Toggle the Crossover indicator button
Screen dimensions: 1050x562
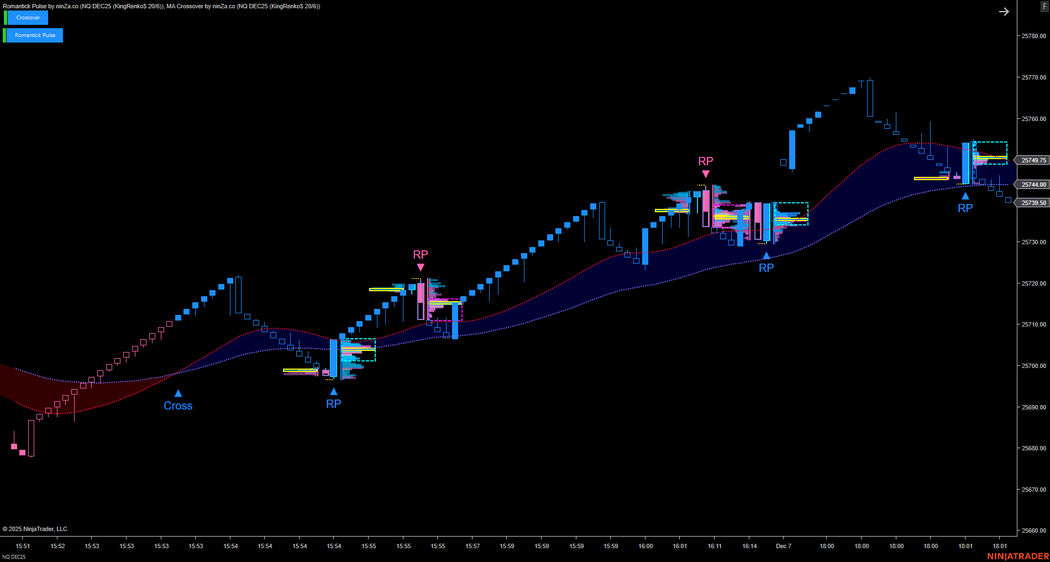click(35, 18)
